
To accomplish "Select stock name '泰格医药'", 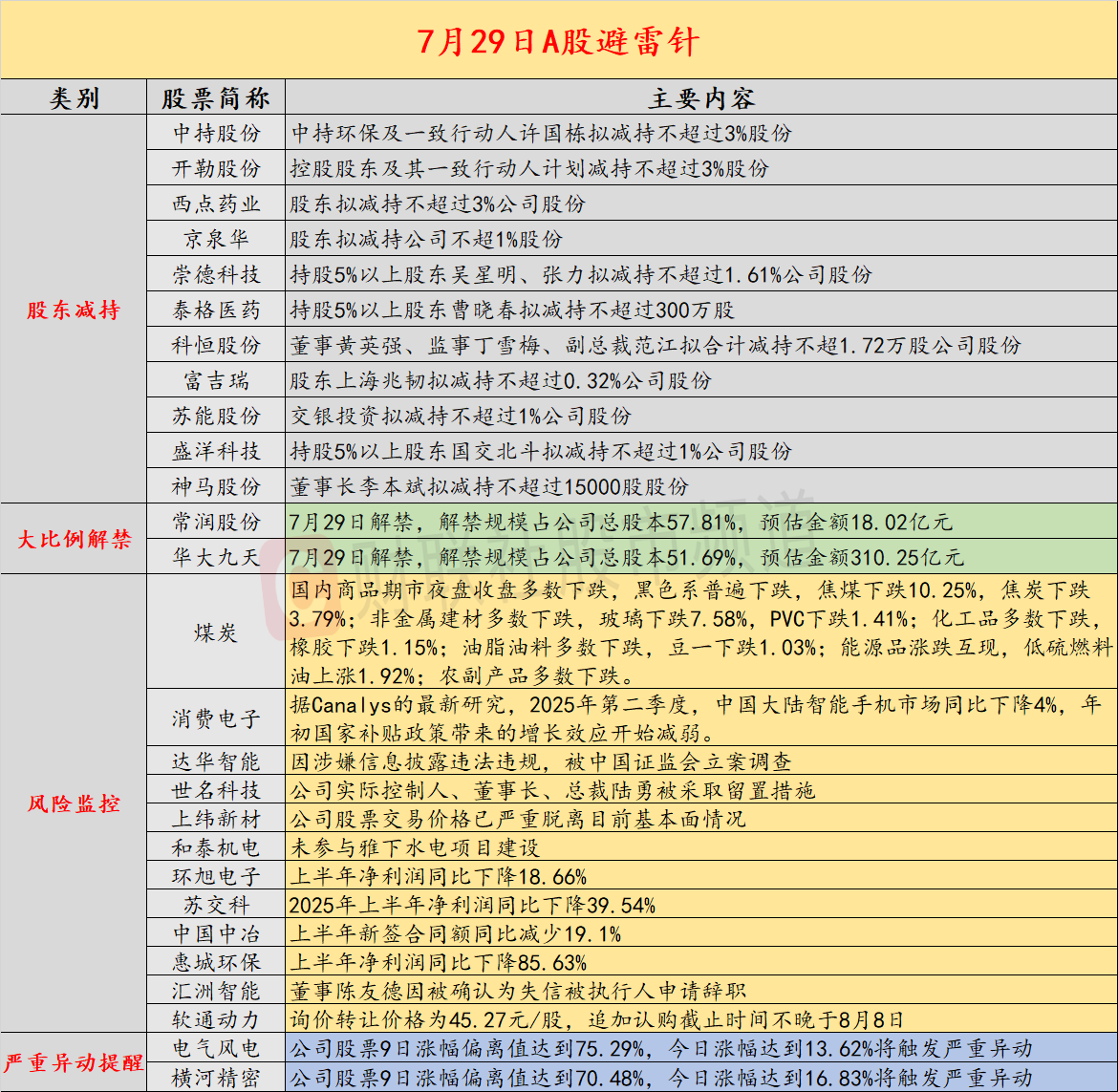I will click(216, 310).
